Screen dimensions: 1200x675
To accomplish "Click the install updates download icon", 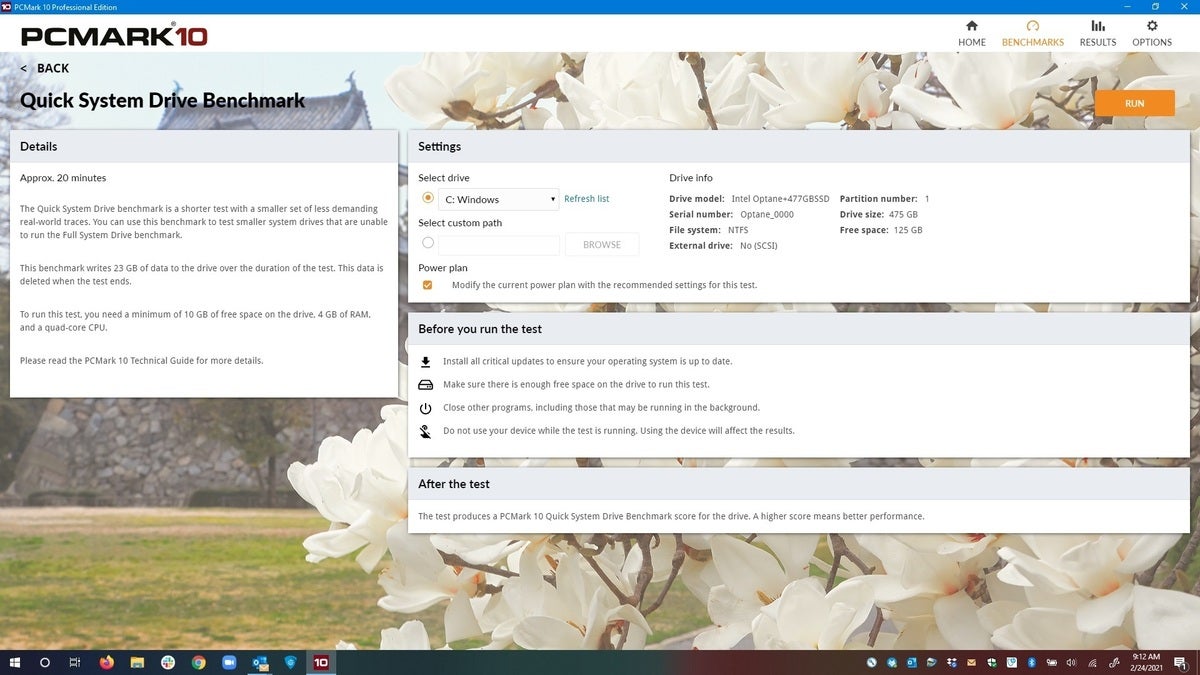I will coord(425,362).
